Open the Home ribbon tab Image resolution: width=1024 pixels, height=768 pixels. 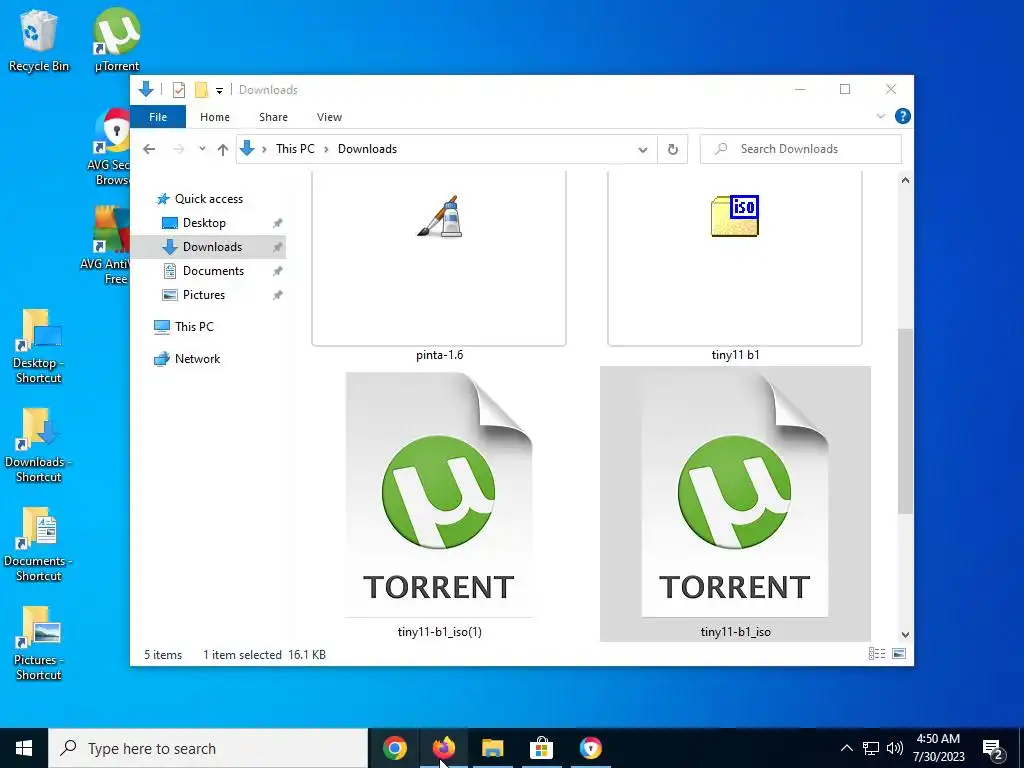click(215, 117)
